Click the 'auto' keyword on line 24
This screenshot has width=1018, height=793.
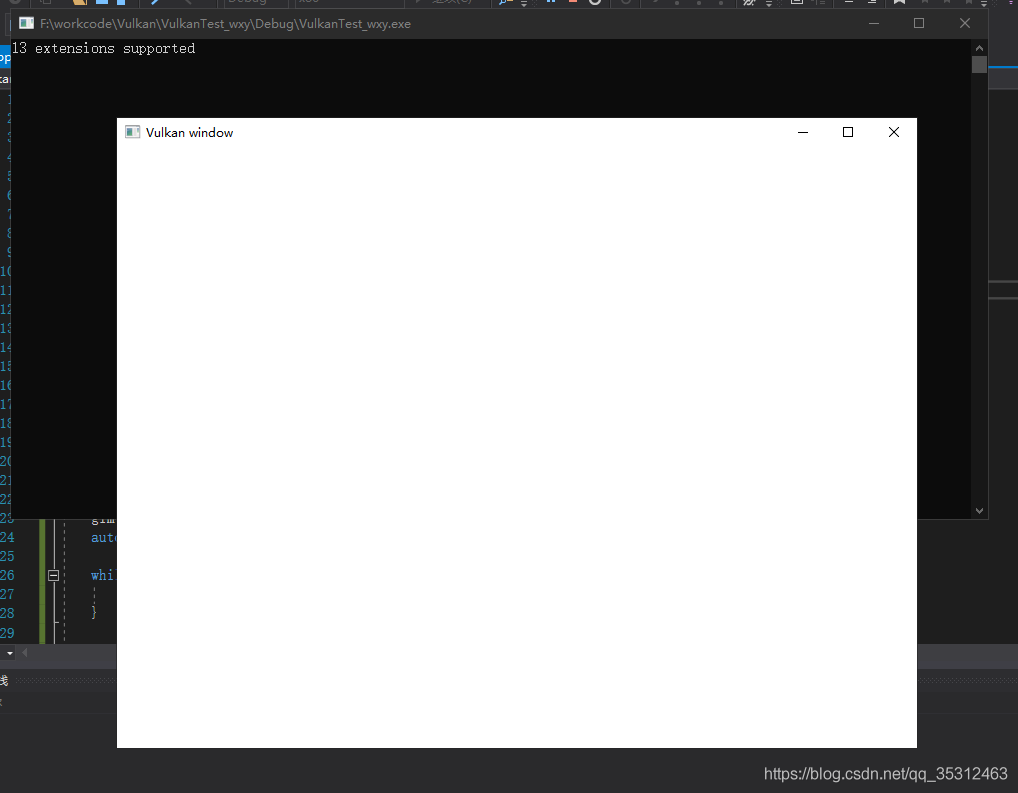point(104,537)
